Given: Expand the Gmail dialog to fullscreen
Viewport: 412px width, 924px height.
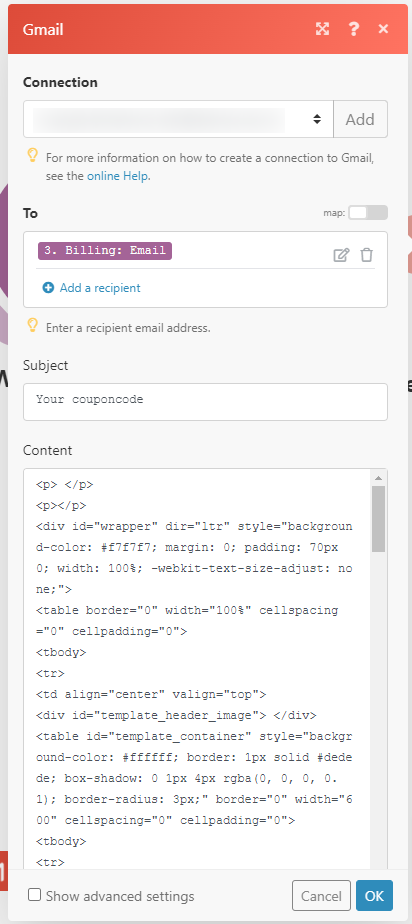Looking at the screenshot, I should [322, 29].
